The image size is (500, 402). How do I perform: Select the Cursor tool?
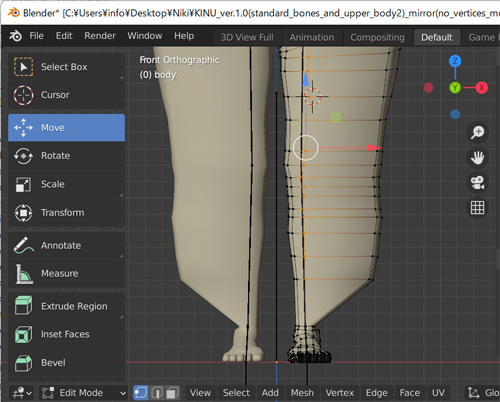[x=66, y=95]
